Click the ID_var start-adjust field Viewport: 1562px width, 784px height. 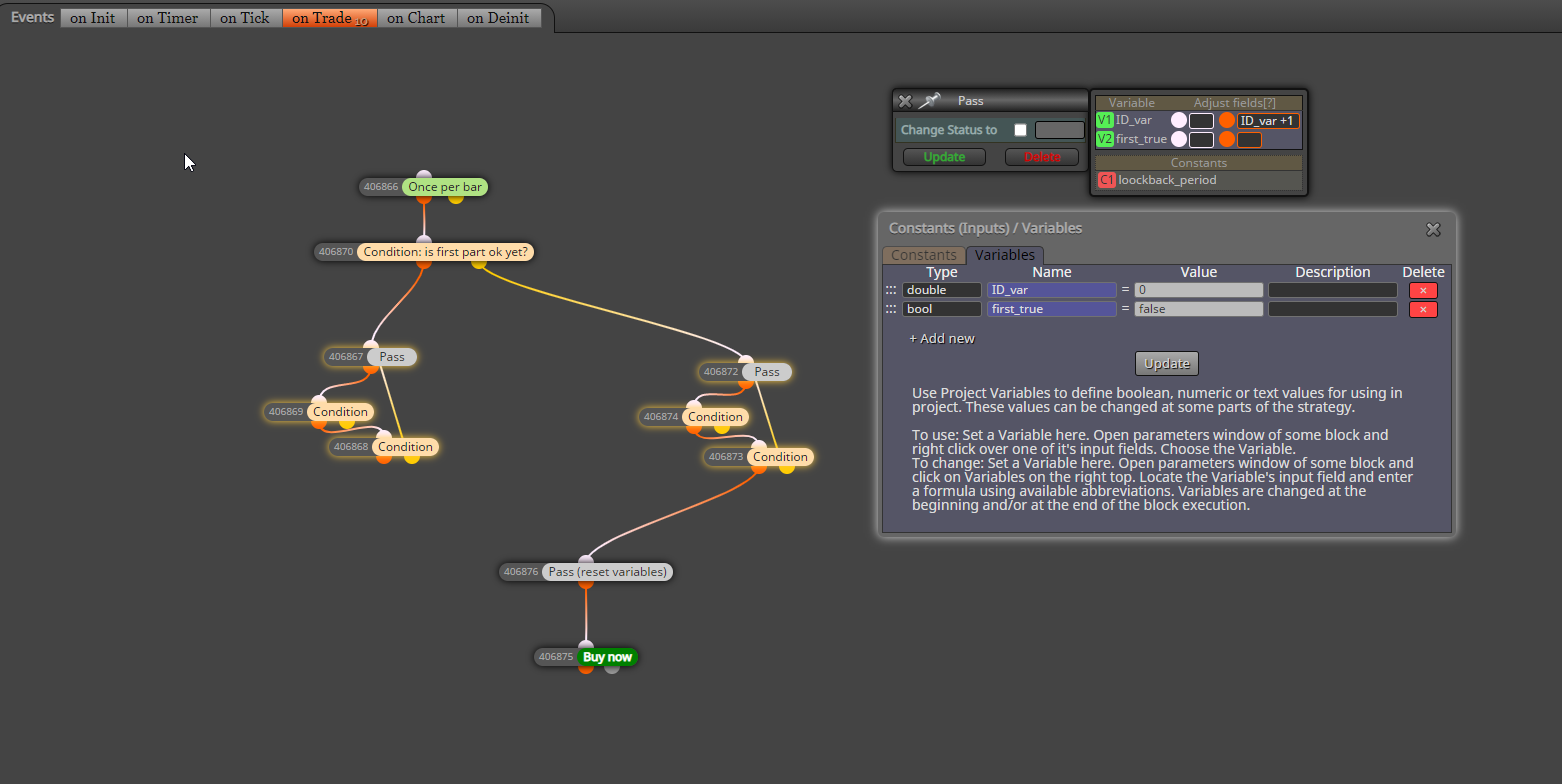(1201, 120)
